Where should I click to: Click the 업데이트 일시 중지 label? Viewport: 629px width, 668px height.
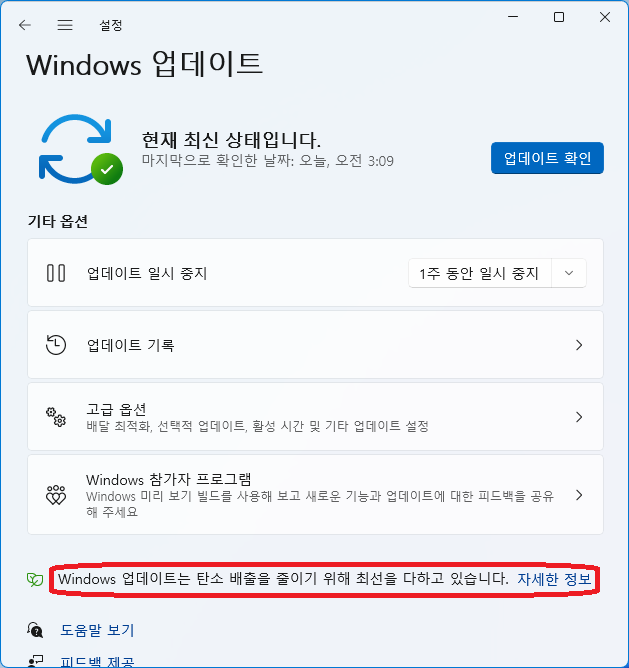tap(147, 273)
